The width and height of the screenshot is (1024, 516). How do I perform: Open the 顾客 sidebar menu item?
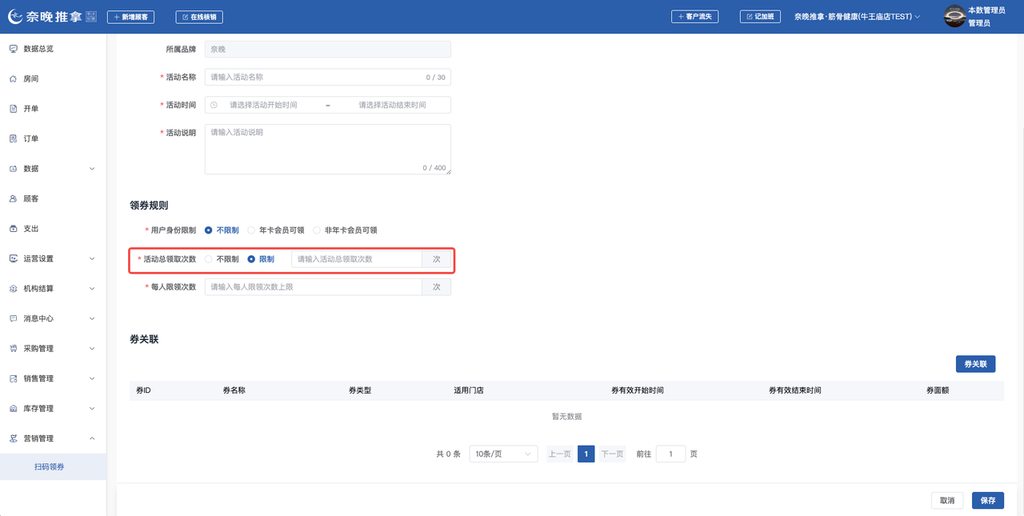point(53,199)
